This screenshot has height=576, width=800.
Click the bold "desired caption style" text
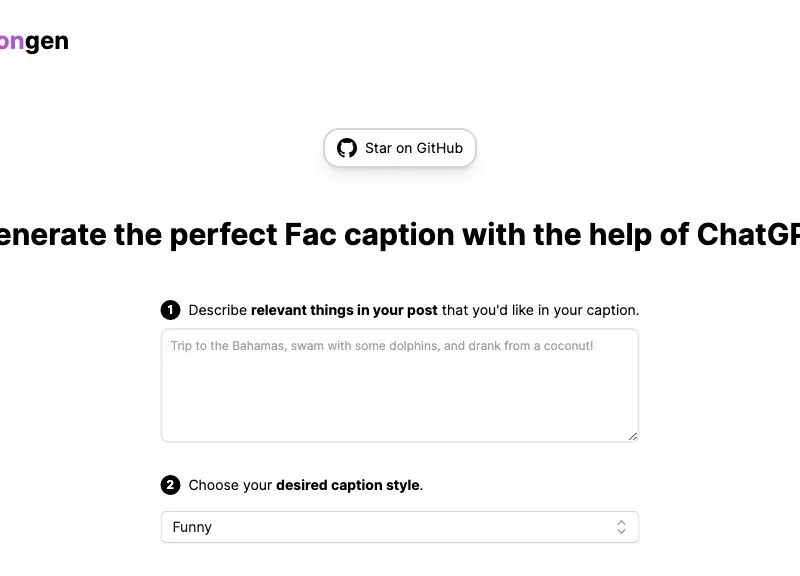click(348, 485)
